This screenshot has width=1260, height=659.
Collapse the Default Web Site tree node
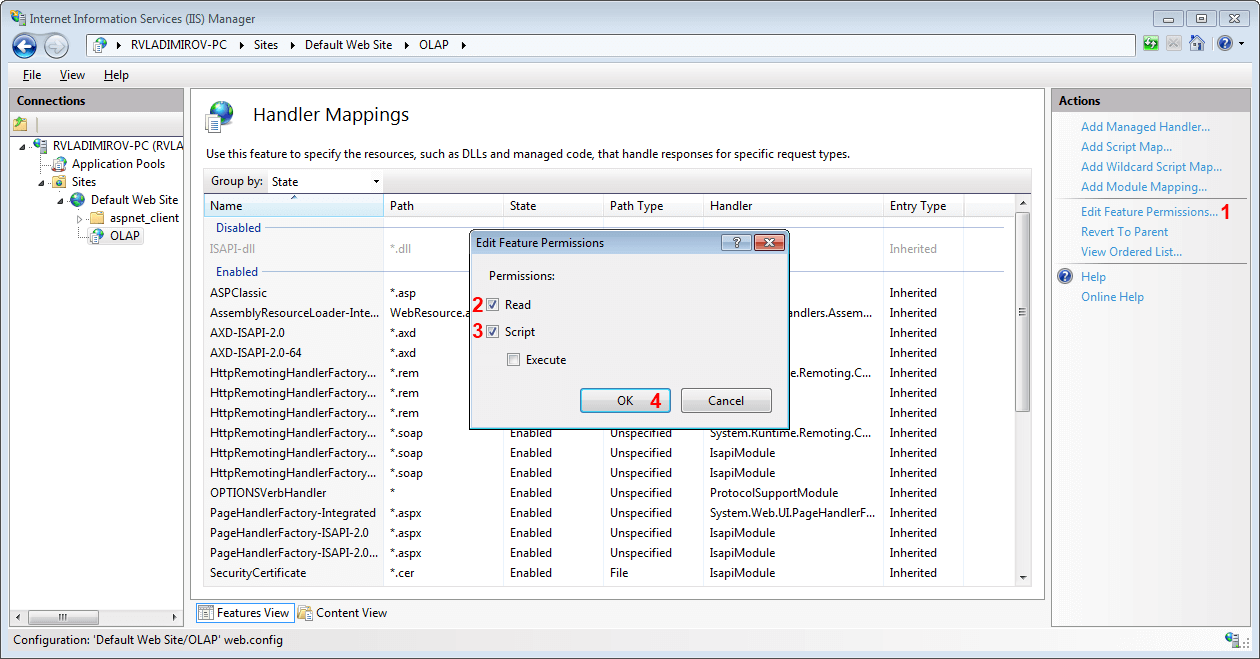coord(61,199)
